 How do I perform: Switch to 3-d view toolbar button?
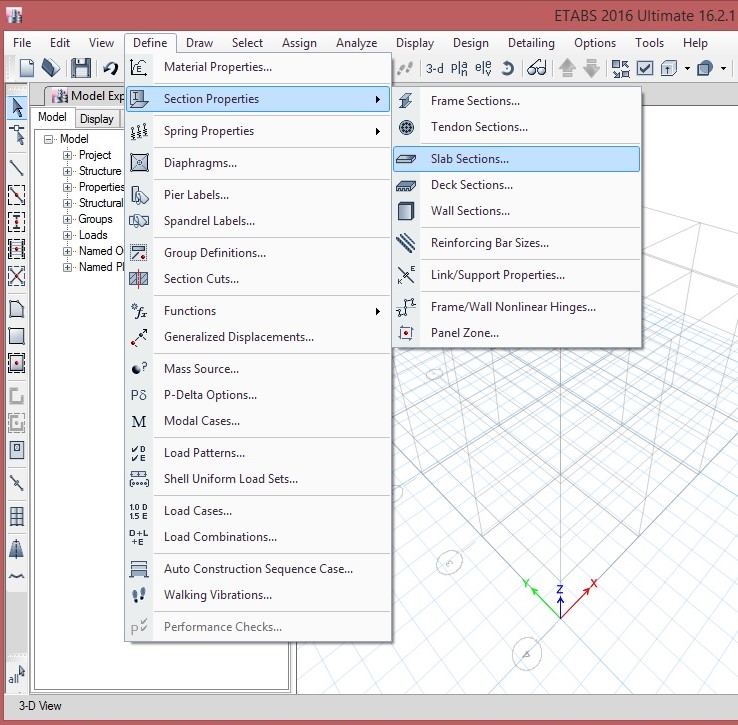pos(434,68)
